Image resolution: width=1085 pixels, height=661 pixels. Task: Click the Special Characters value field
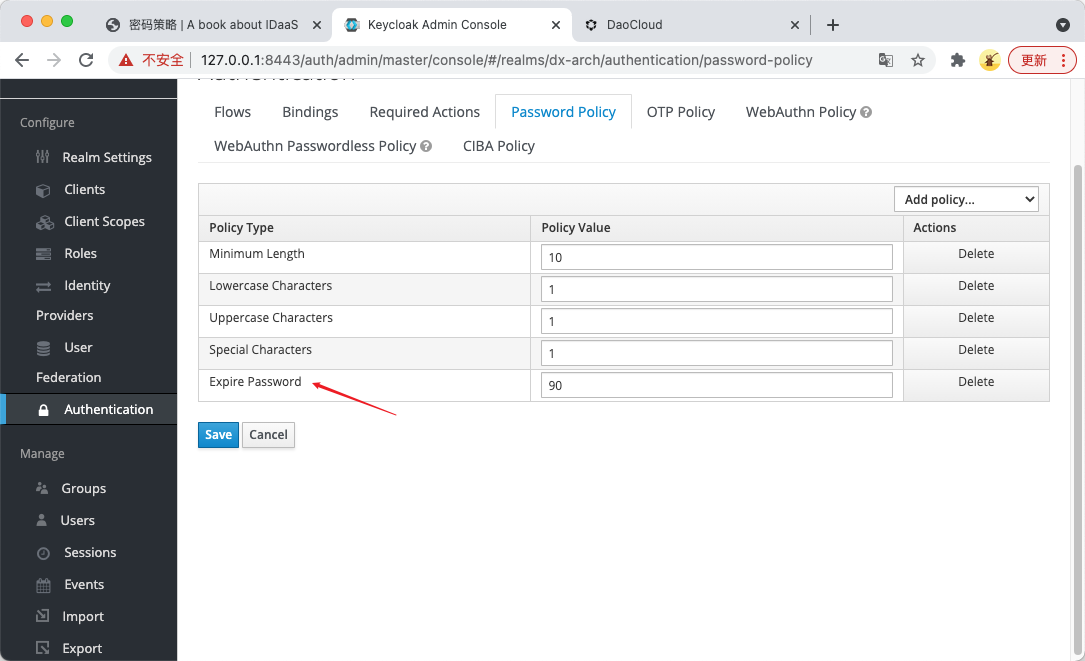pyautogui.click(x=716, y=352)
